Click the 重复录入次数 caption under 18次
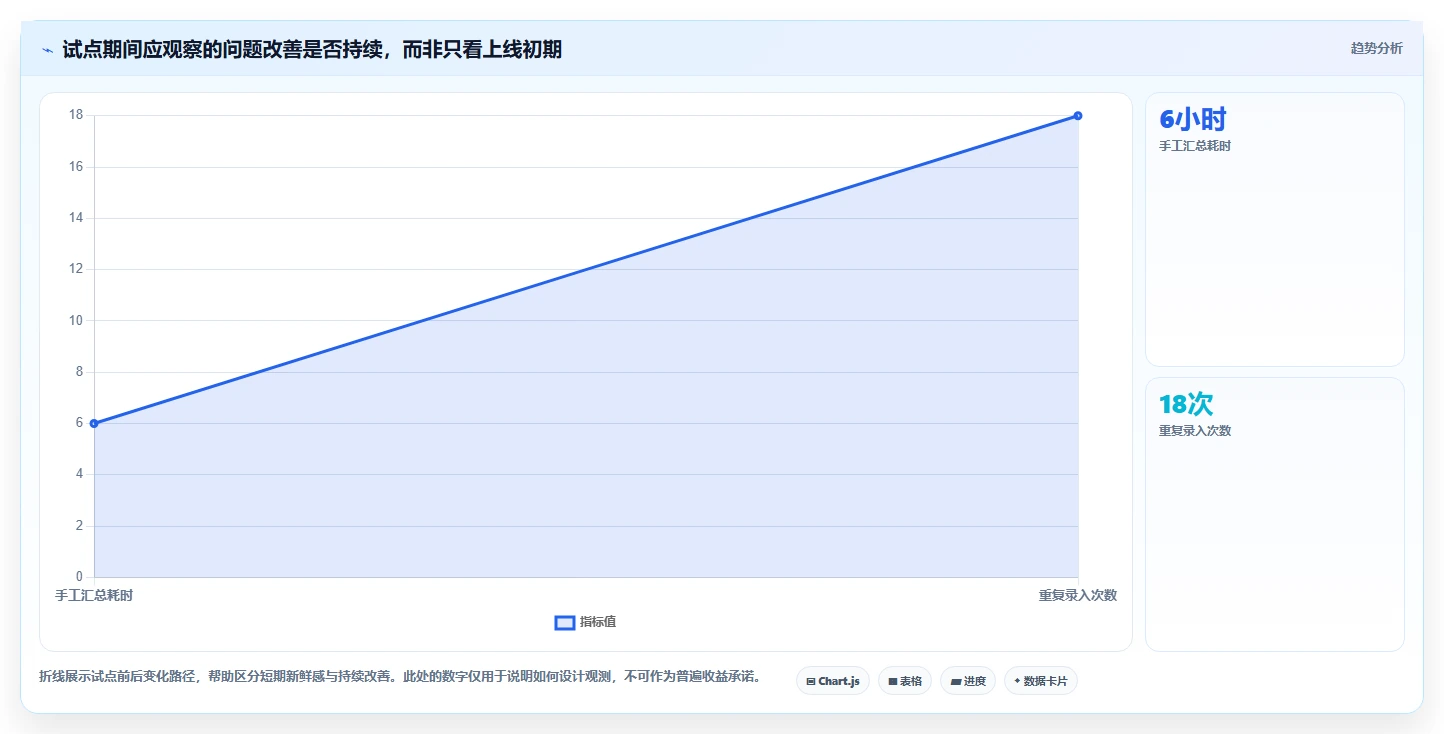This screenshot has width=1444, height=734. (x=1195, y=431)
